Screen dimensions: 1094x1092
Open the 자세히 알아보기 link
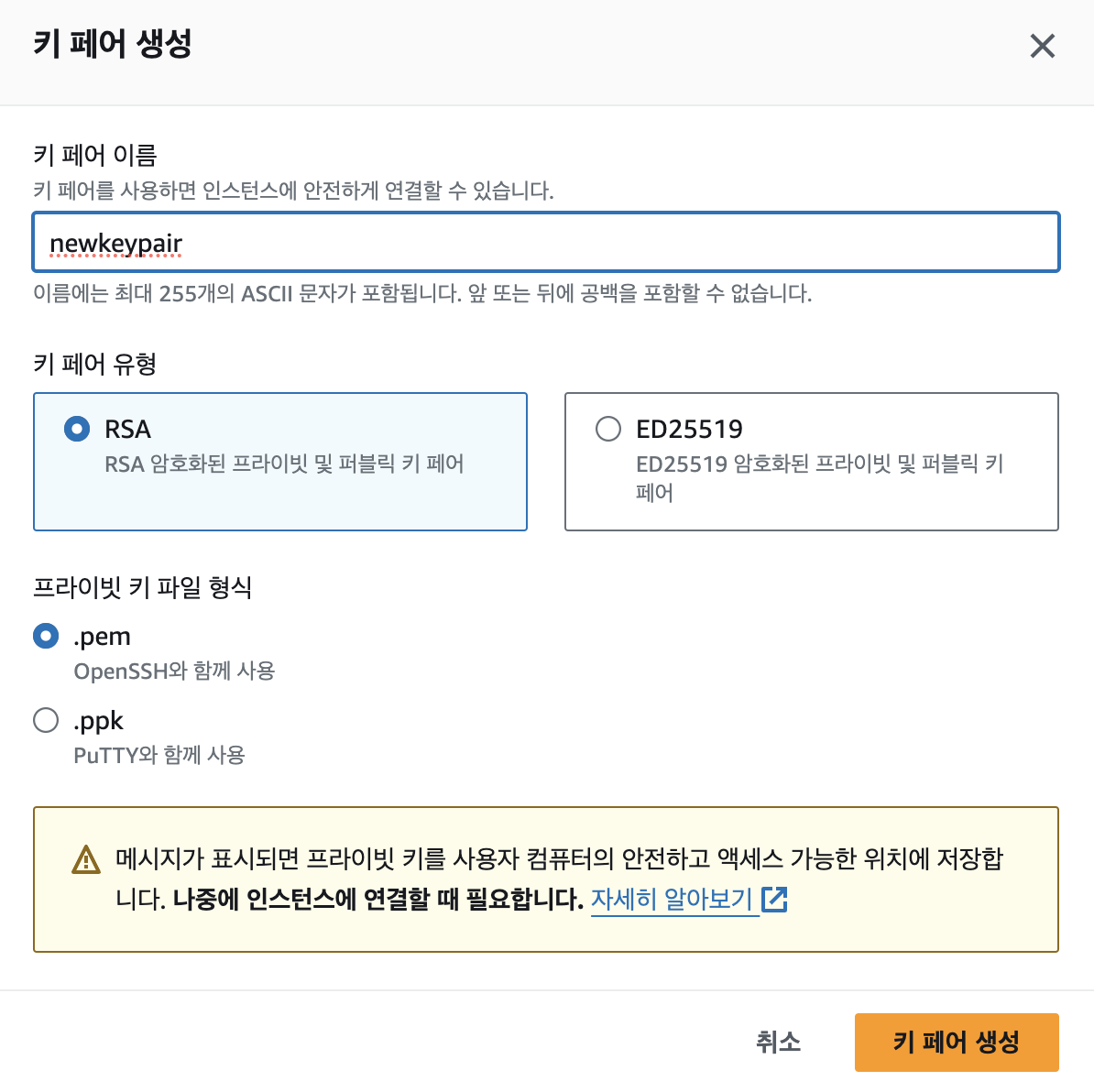(672, 900)
